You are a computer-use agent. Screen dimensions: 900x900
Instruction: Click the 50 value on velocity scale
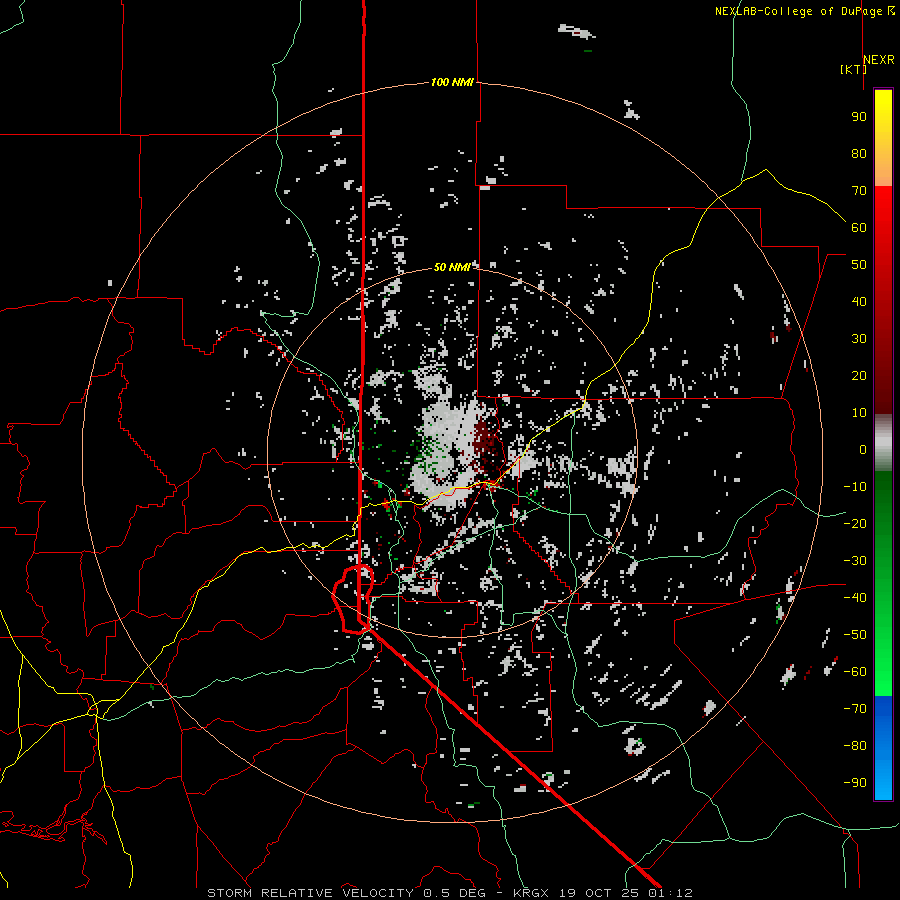point(859,265)
